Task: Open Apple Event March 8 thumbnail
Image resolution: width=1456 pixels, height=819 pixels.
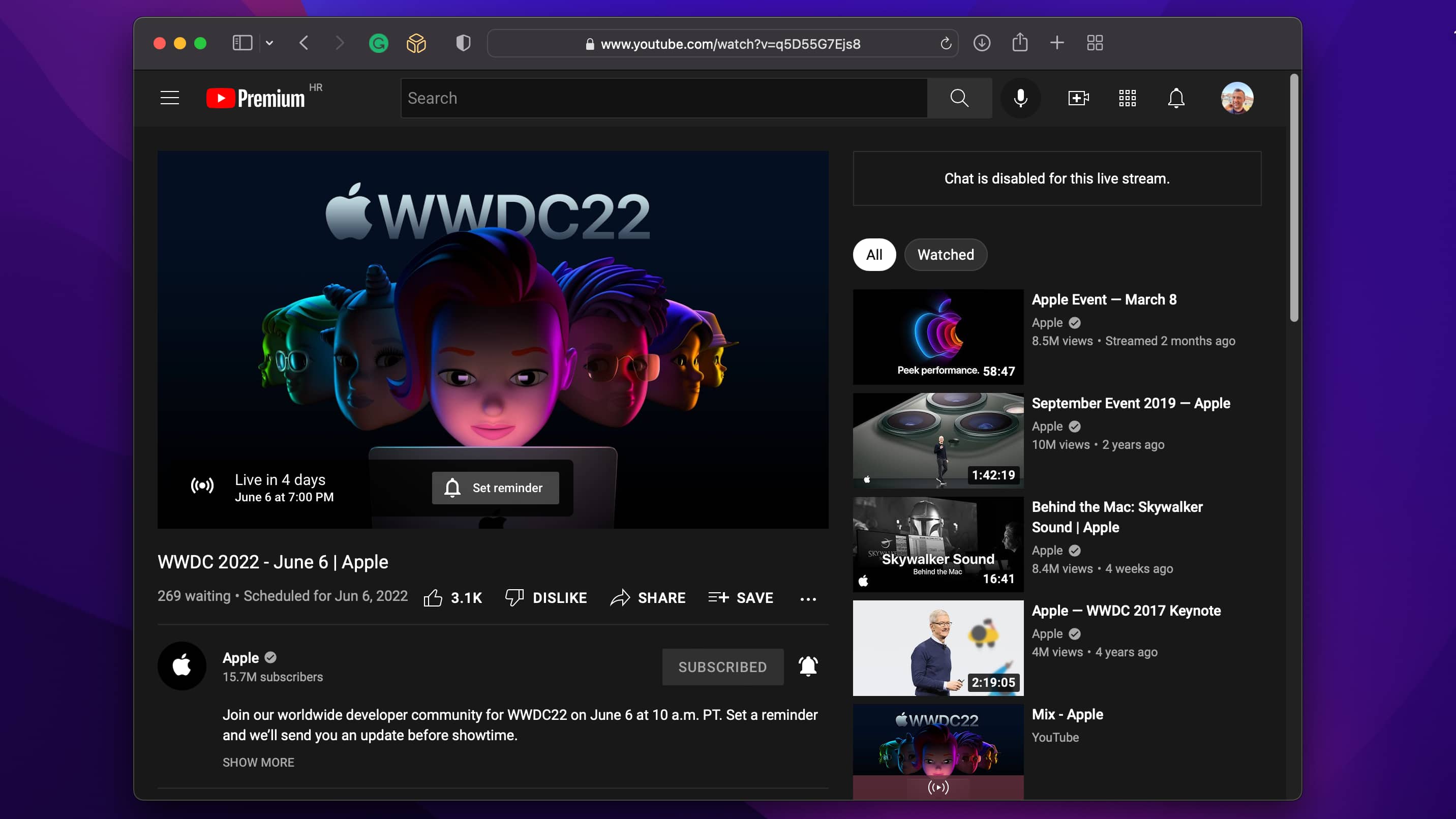Action: point(937,337)
